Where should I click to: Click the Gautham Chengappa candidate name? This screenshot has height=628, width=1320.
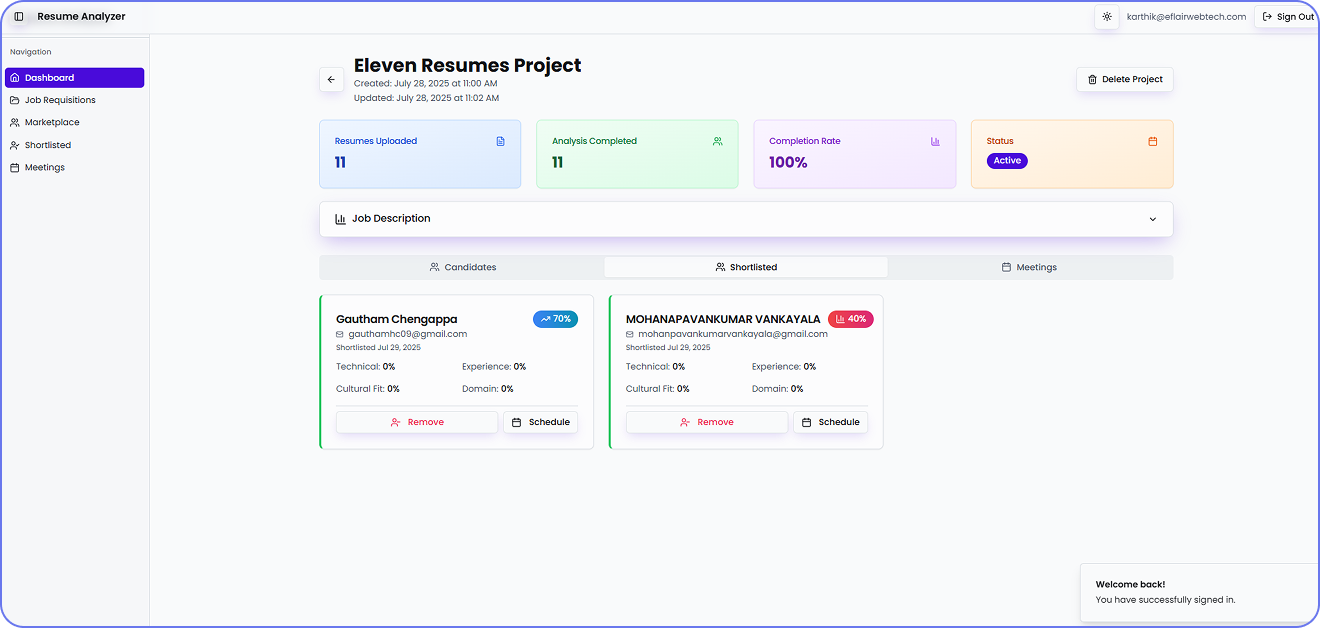click(397, 319)
